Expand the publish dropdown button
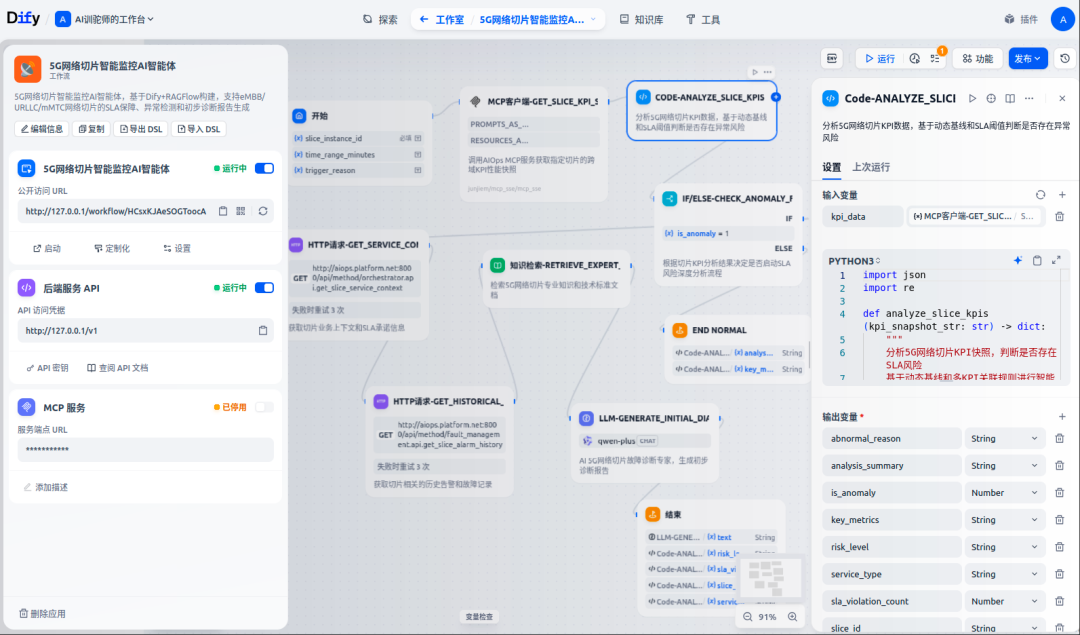The width and height of the screenshot is (1080, 635). pyautogui.click(x=1028, y=59)
